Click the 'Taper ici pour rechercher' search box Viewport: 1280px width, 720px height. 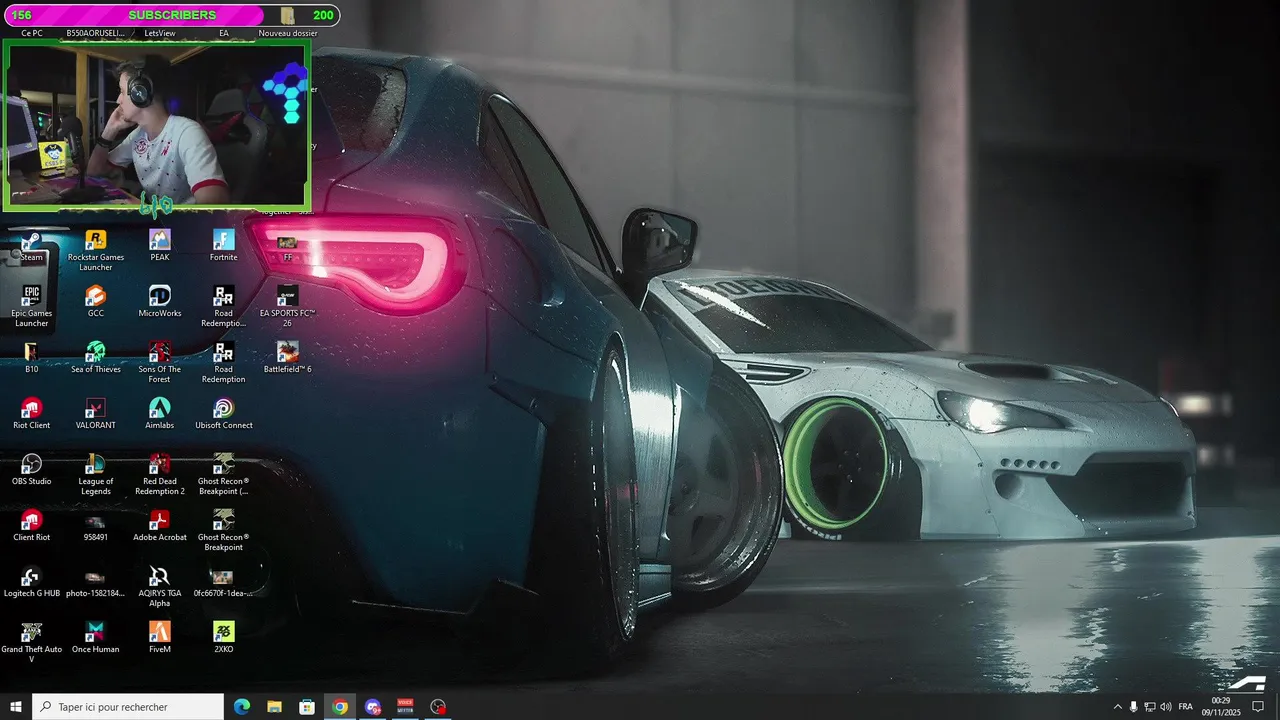pos(128,707)
